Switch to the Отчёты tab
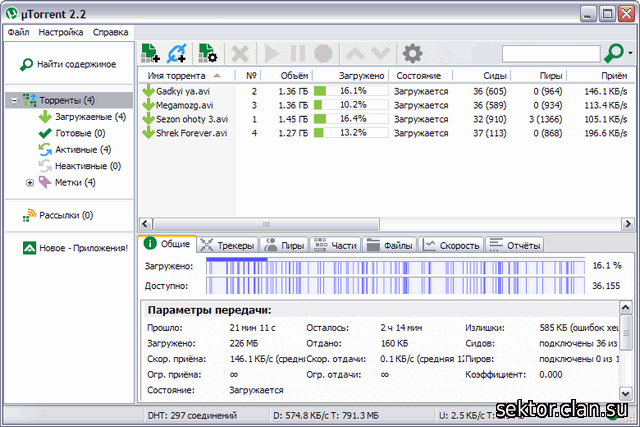Viewport: 640px width, 427px height. click(515, 245)
